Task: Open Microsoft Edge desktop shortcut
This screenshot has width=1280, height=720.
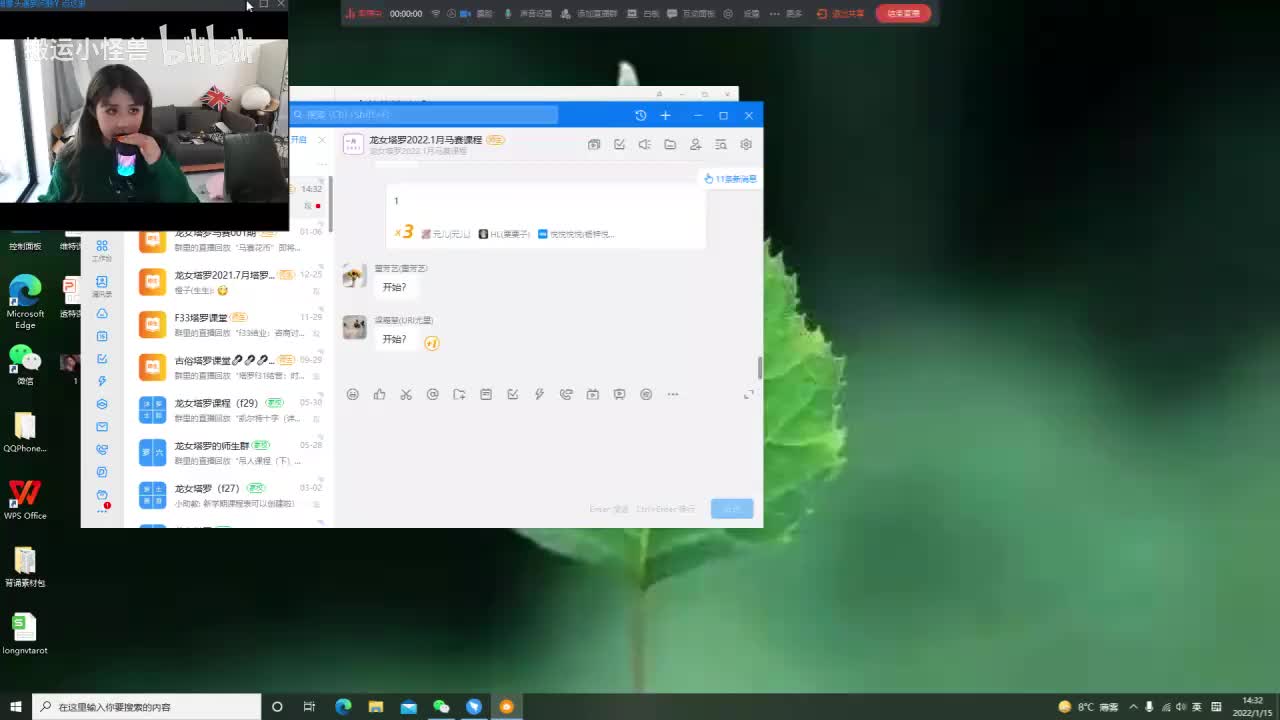Action: tap(25, 302)
